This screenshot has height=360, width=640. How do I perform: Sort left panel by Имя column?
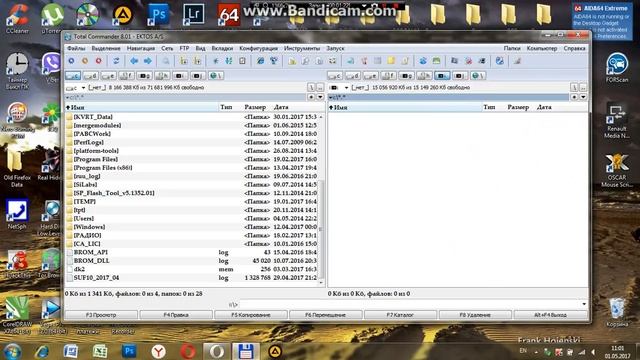click(x=142, y=107)
